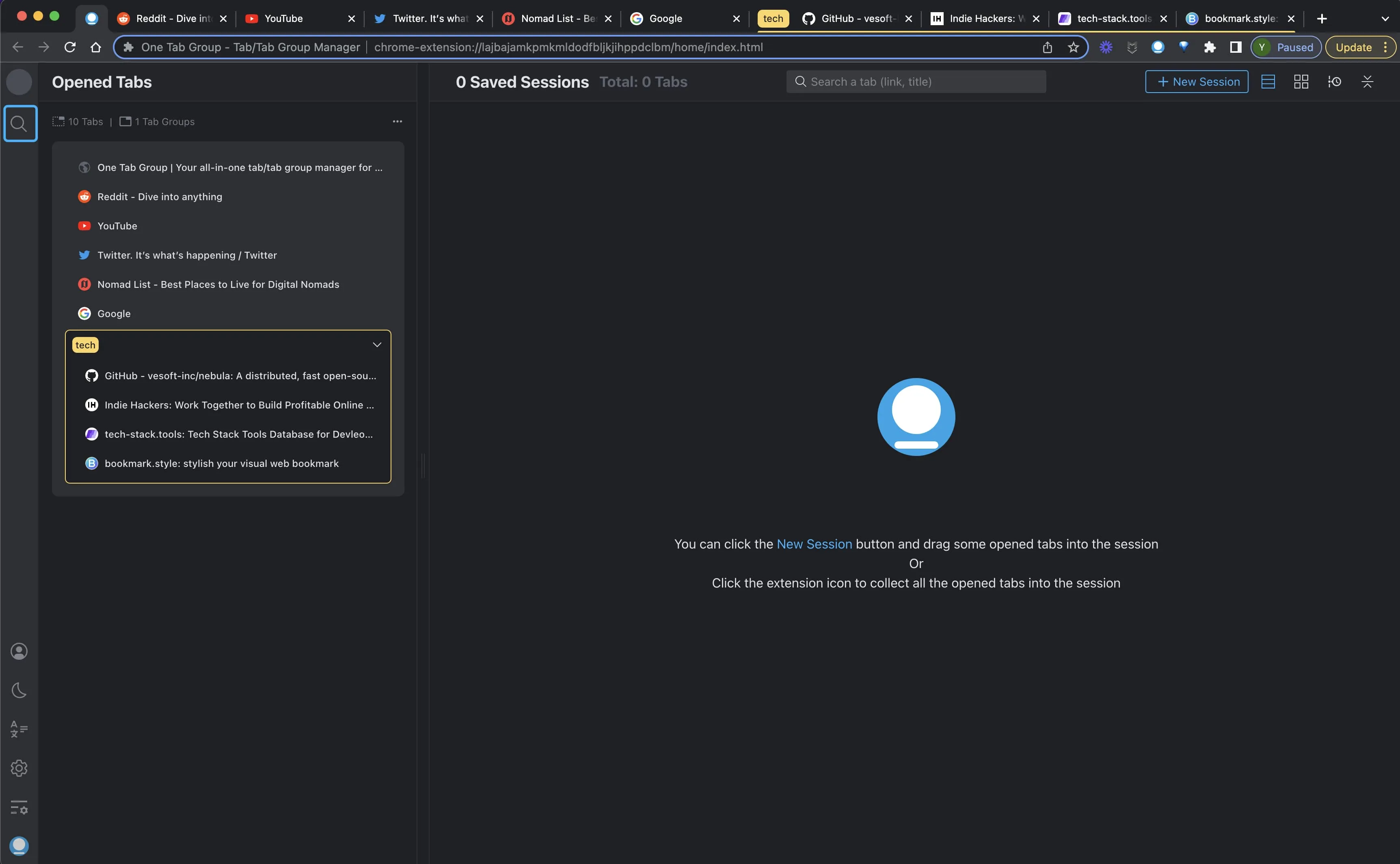Click the account icon in the sidebar
The image size is (1400, 864).
point(19,651)
